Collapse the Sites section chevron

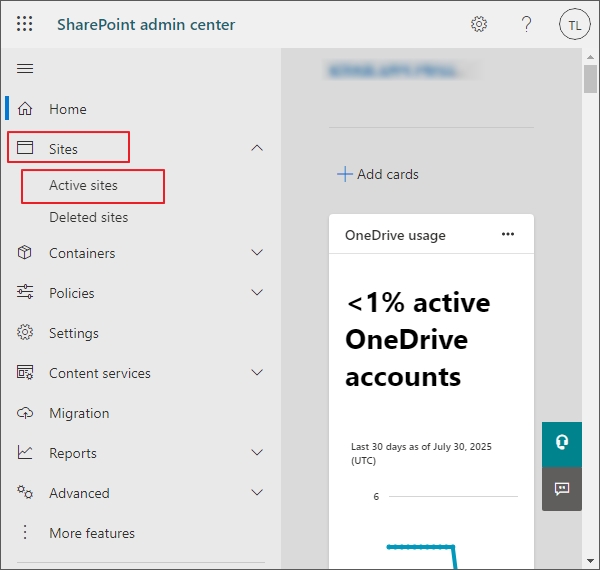[257, 148]
